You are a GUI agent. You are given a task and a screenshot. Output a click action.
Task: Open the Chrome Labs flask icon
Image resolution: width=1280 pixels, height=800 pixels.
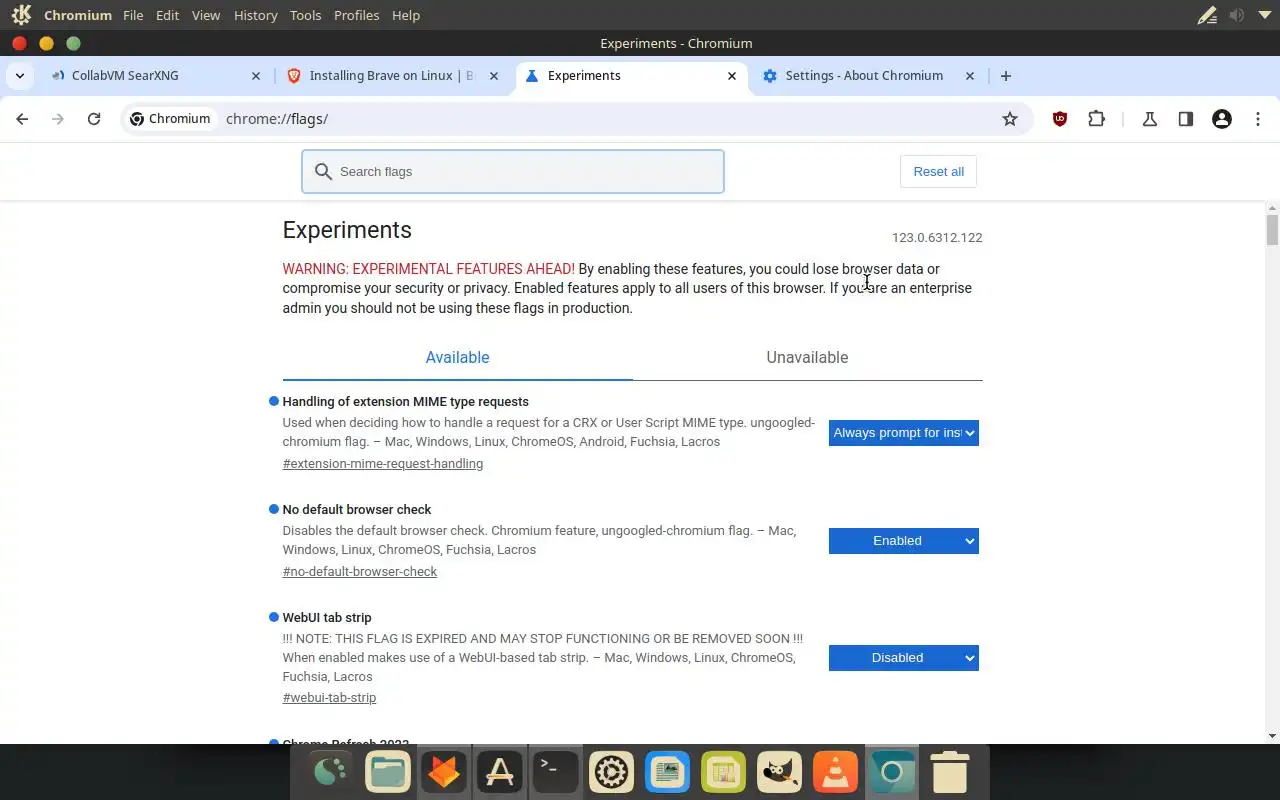1149,119
